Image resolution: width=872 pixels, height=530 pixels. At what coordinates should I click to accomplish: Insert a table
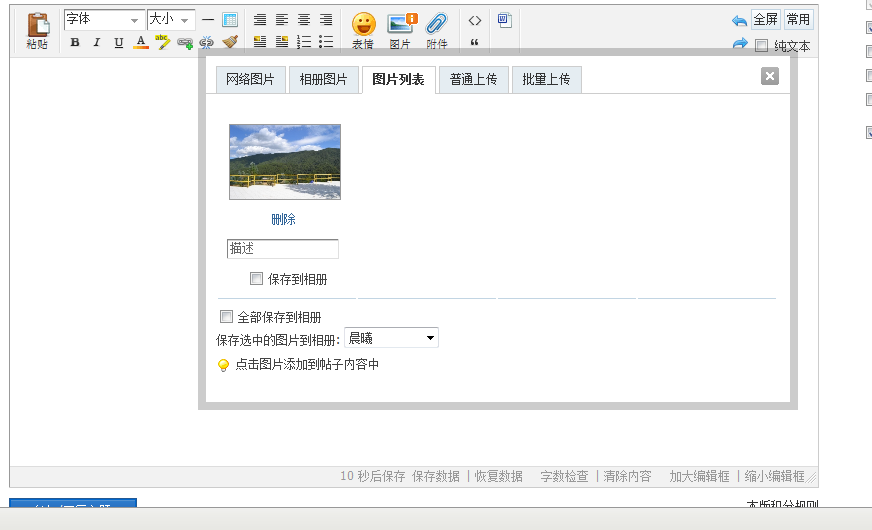click(x=230, y=20)
